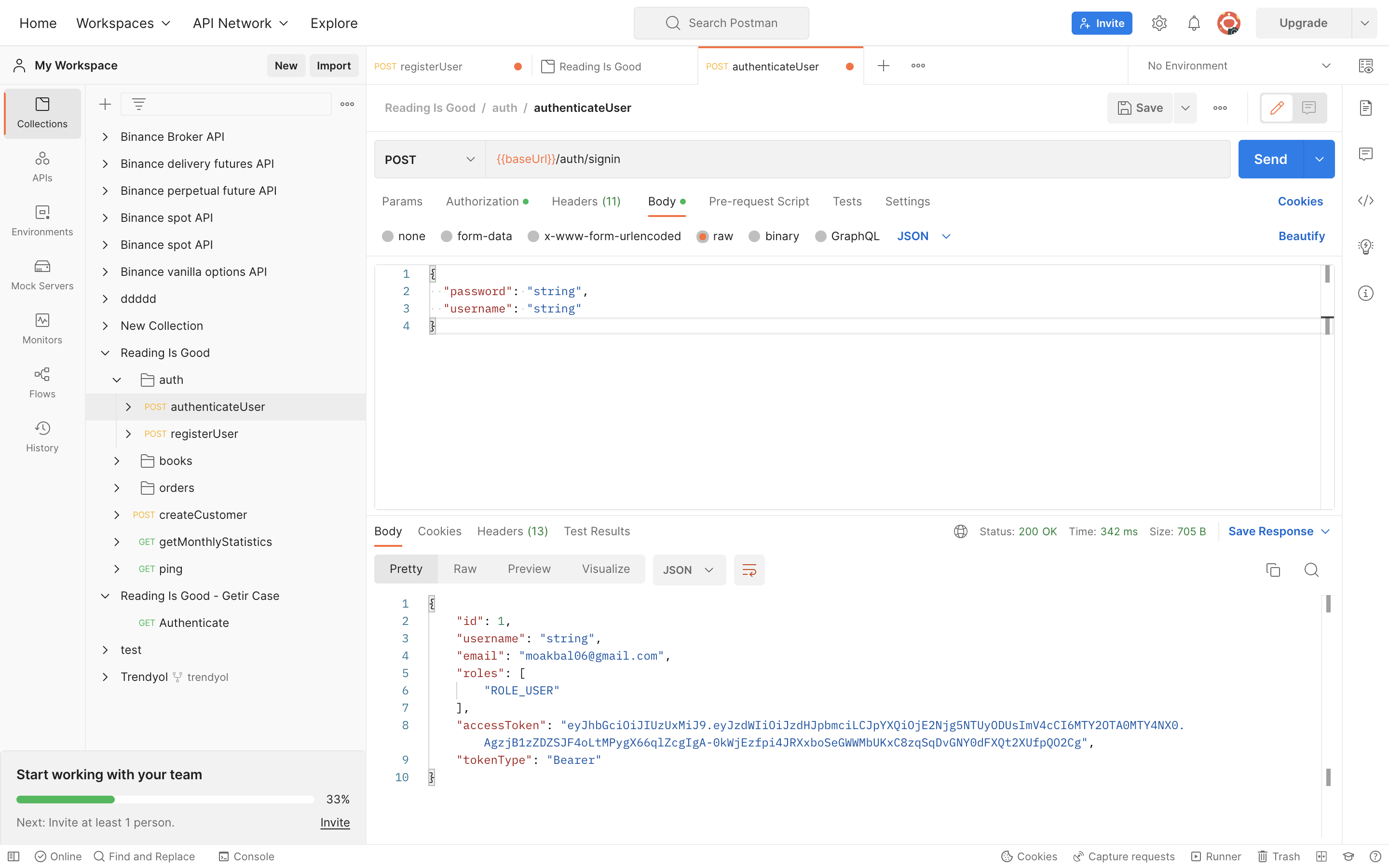Open the Send button arrow dropdown
This screenshot has width=1389, height=868.
[x=1319, y=159]
